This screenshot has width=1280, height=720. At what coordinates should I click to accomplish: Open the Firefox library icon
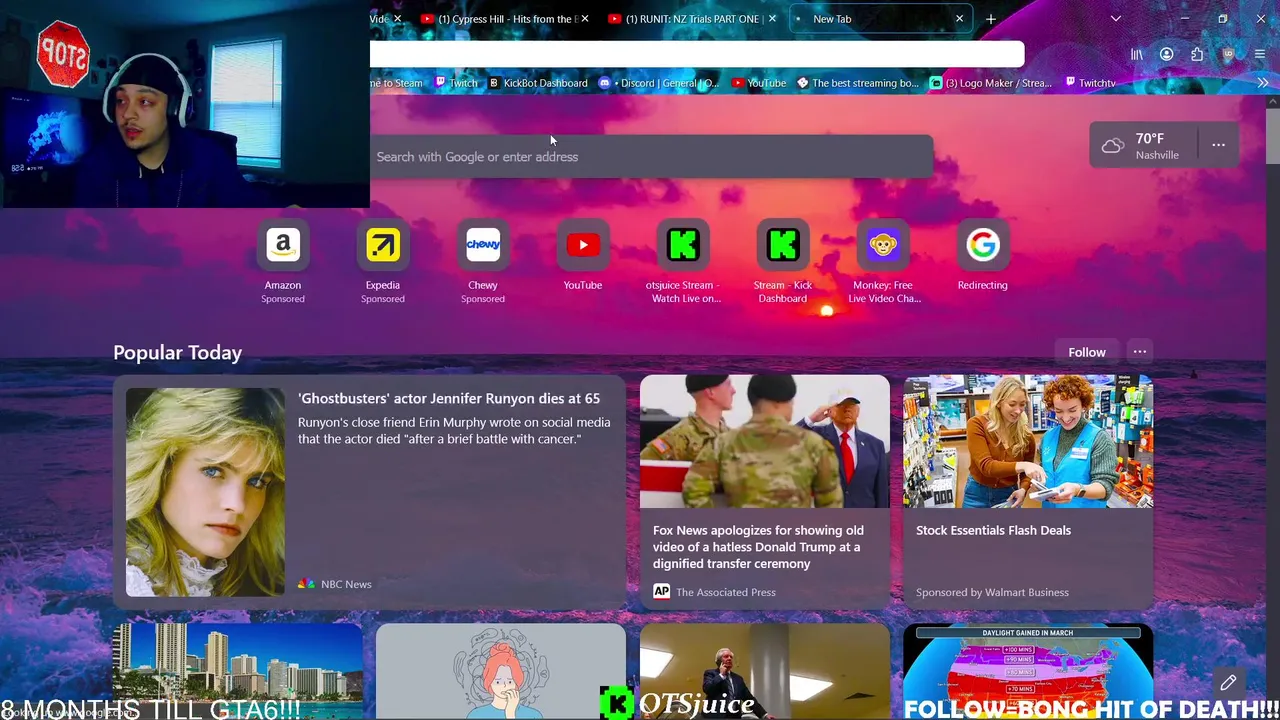point(1137,55)
